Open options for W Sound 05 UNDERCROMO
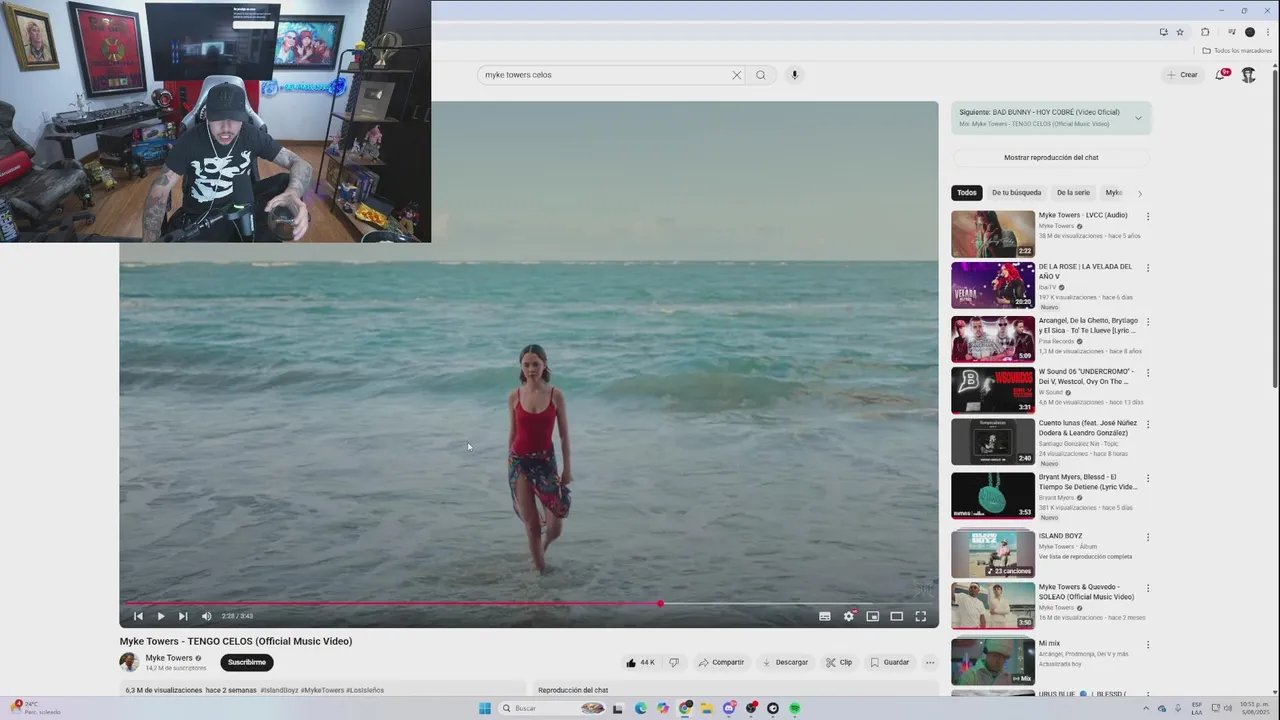1280x720 pixels. coord(1148,373)
